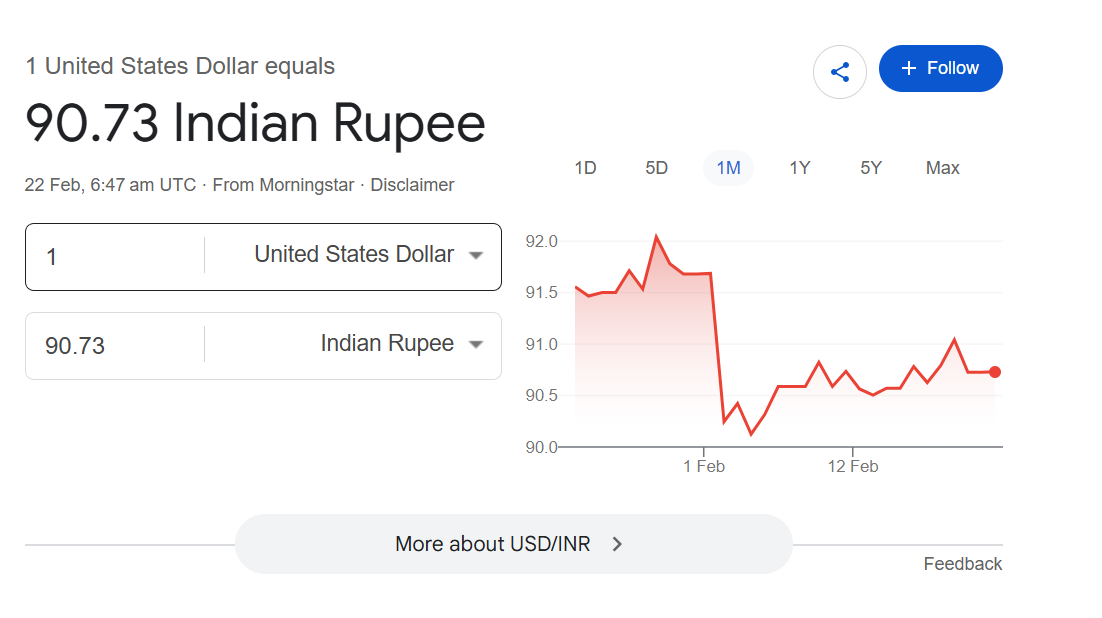Show the Max chart range
1102x618 pixels.
(942, 168)
